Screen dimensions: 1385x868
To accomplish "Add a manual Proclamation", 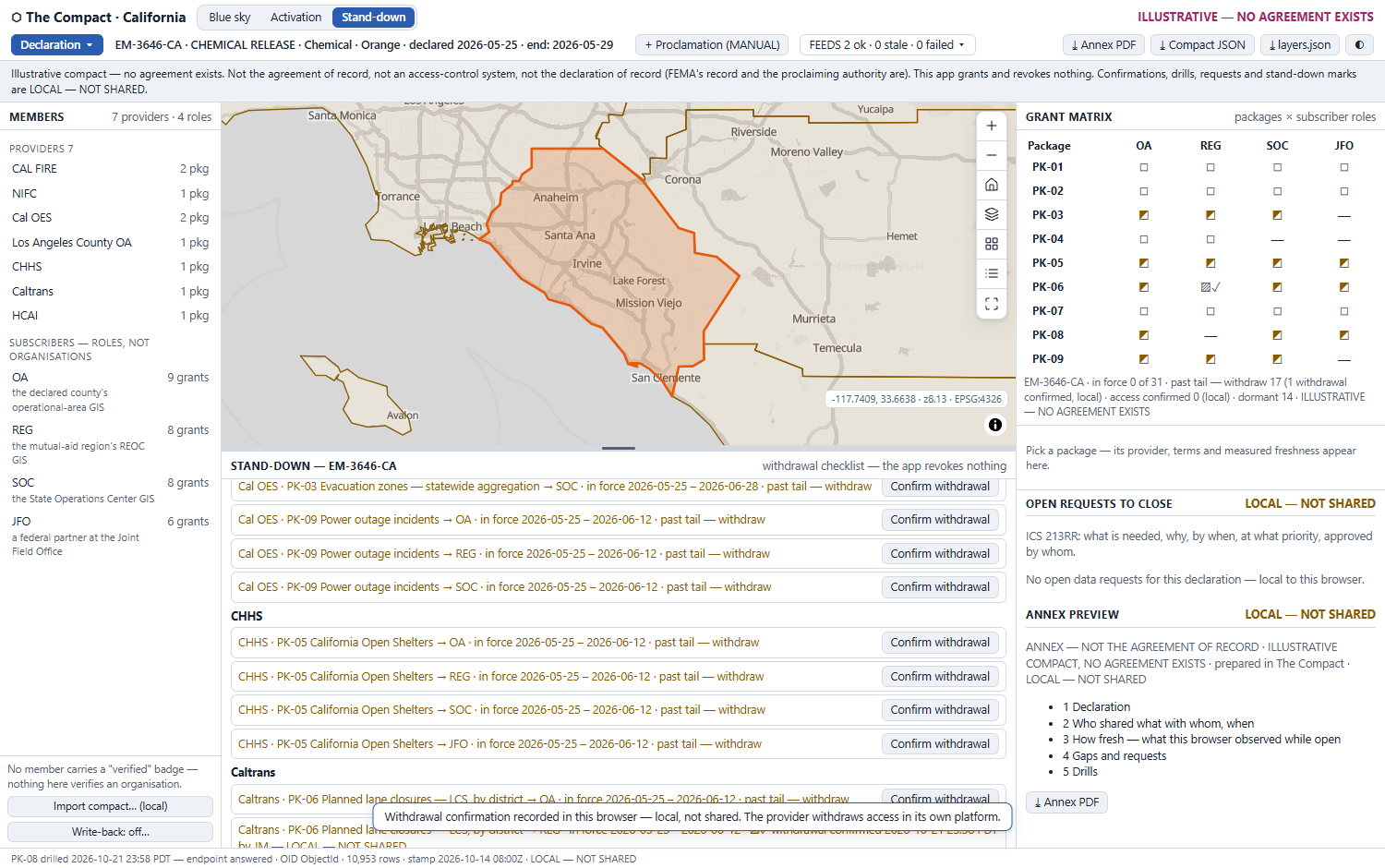I will [x=712, y=44].
